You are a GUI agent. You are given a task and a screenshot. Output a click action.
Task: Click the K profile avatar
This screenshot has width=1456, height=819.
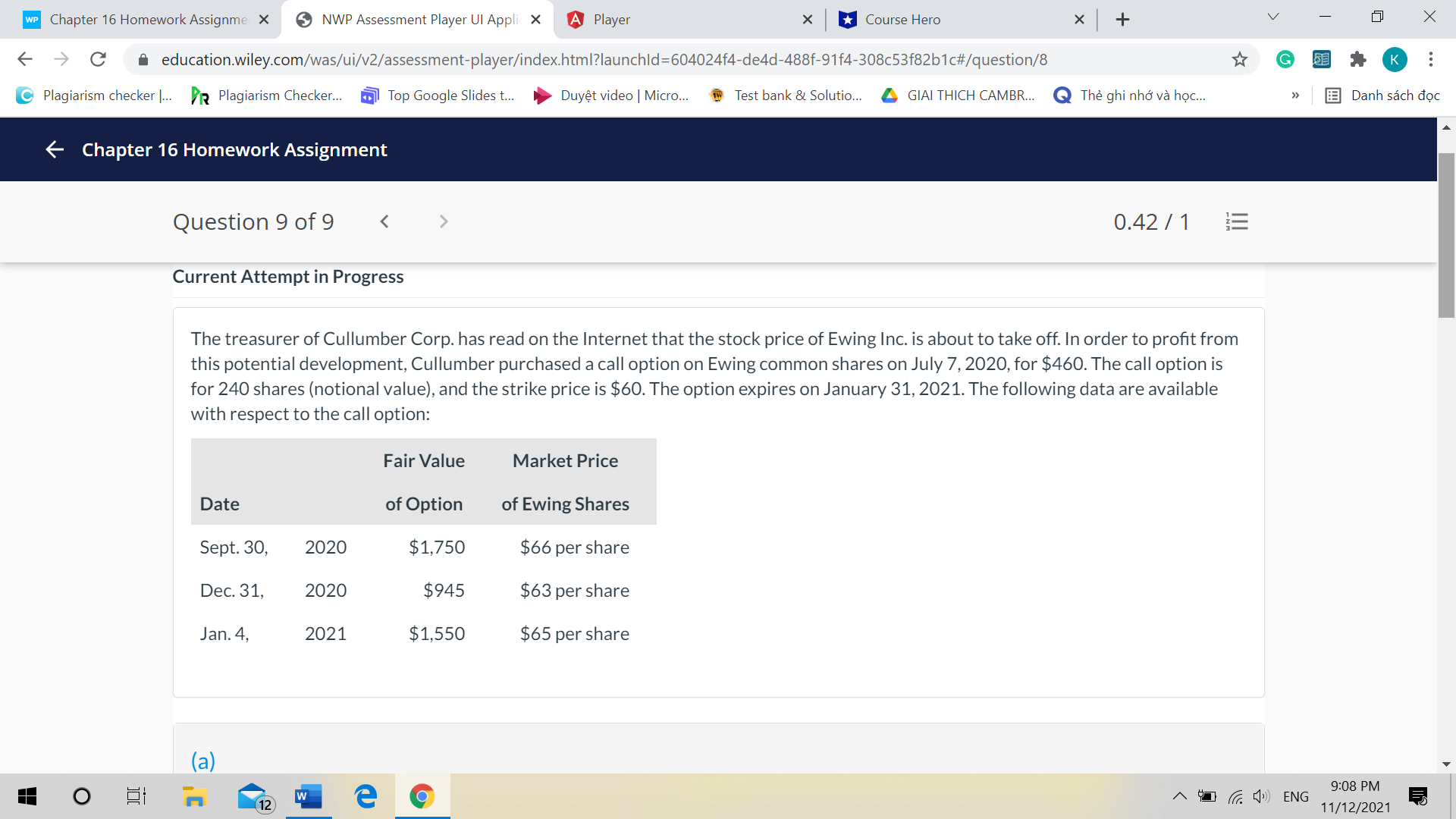pyautogui.click(x=1395, y=59)
